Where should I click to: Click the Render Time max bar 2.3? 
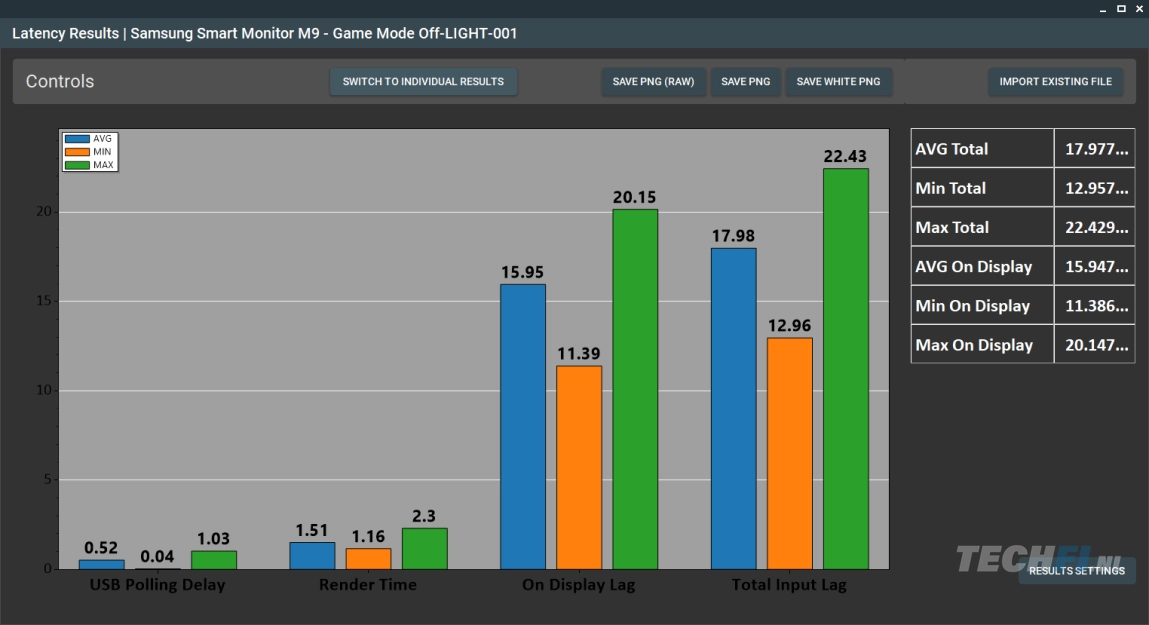coord(425,548)
